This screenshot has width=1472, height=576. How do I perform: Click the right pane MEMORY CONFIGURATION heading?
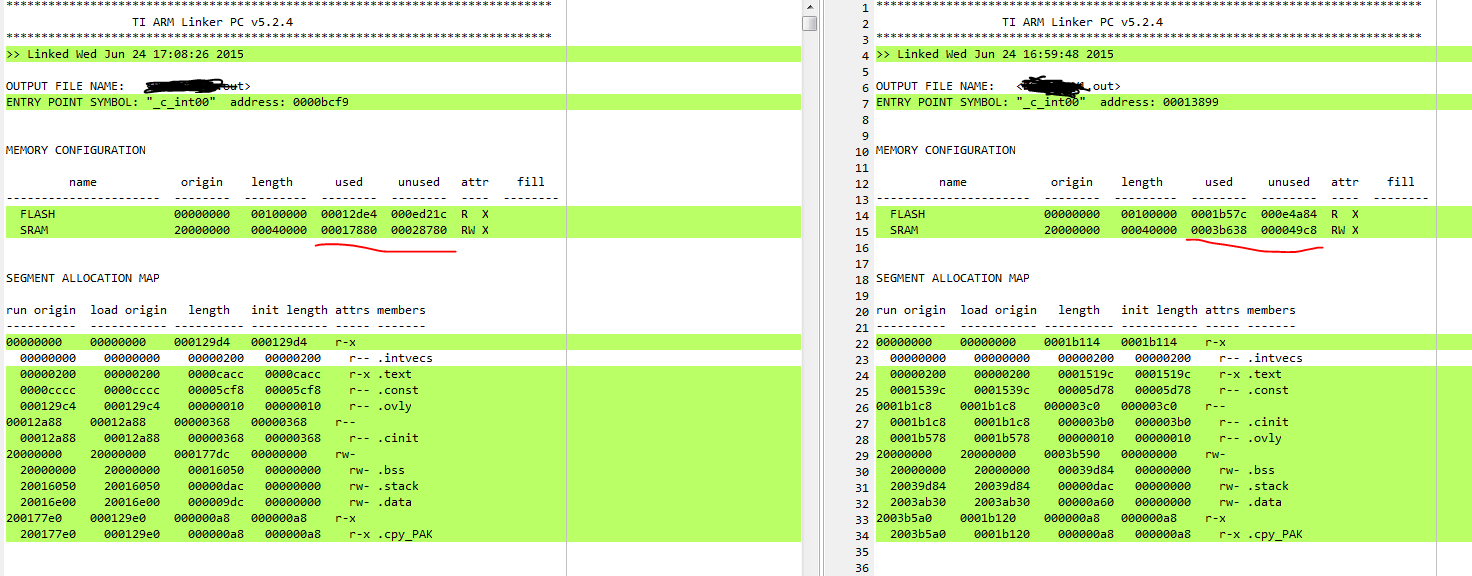(x=946, y=150)
